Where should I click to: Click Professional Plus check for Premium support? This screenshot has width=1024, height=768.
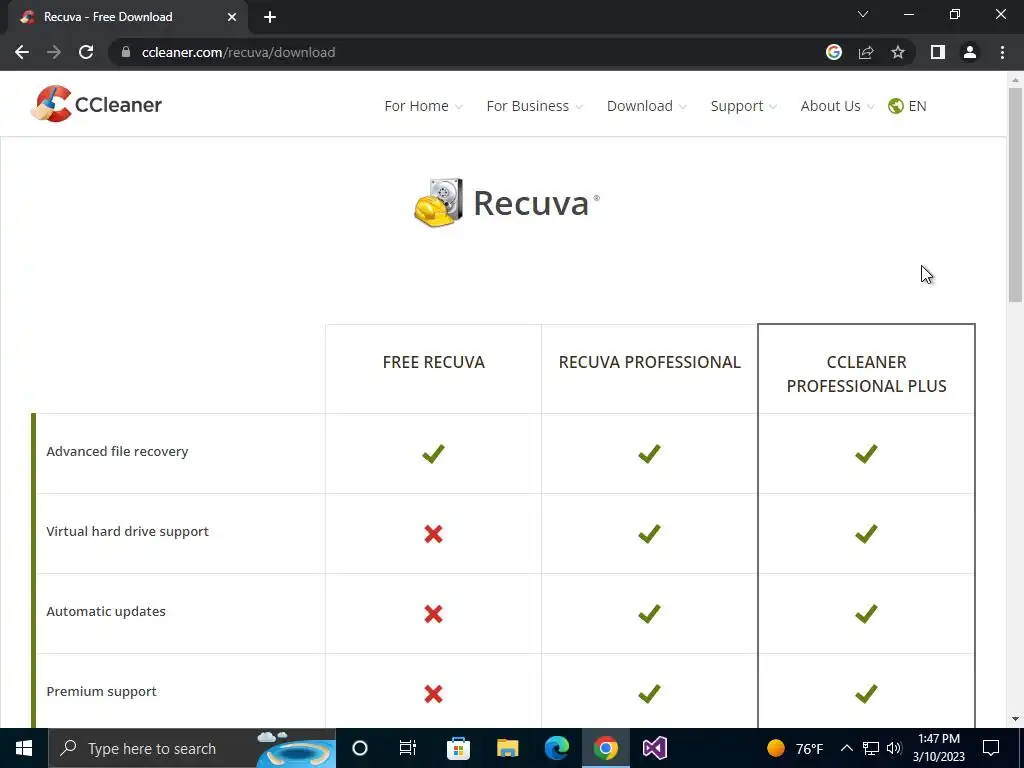[866, 694]
